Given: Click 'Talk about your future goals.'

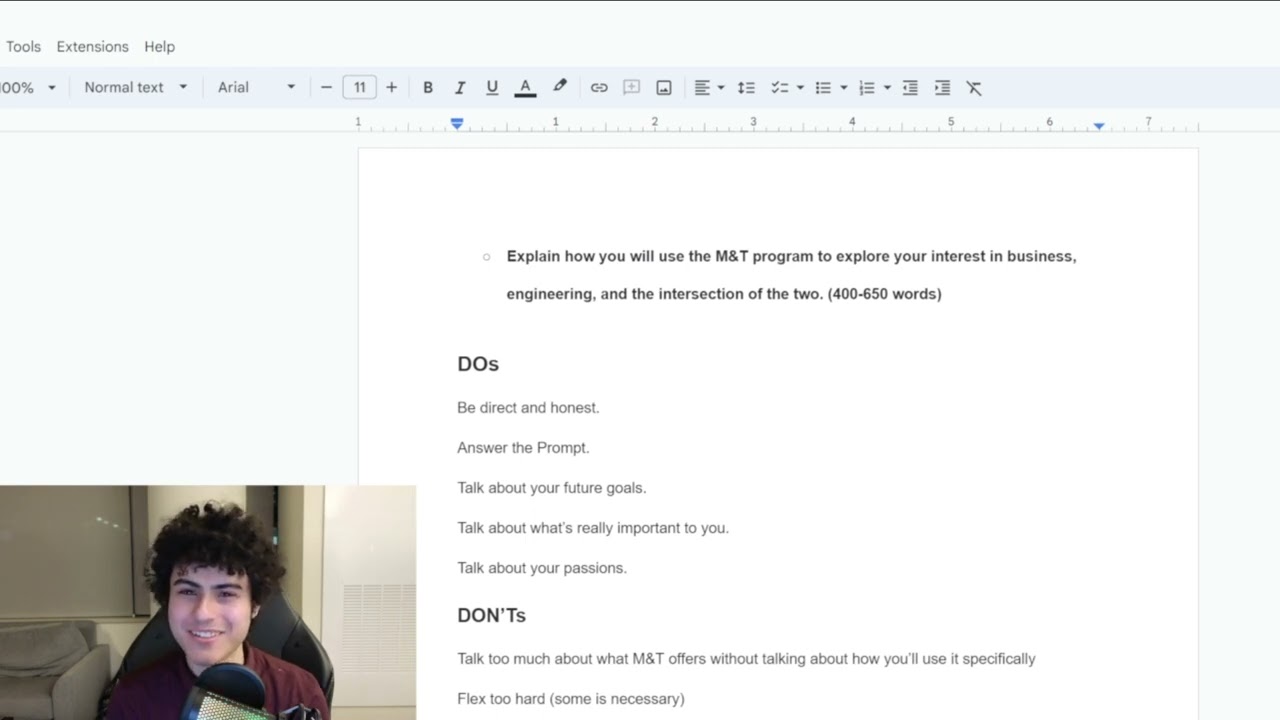Looking at the screenshot, I should (552, 488).
